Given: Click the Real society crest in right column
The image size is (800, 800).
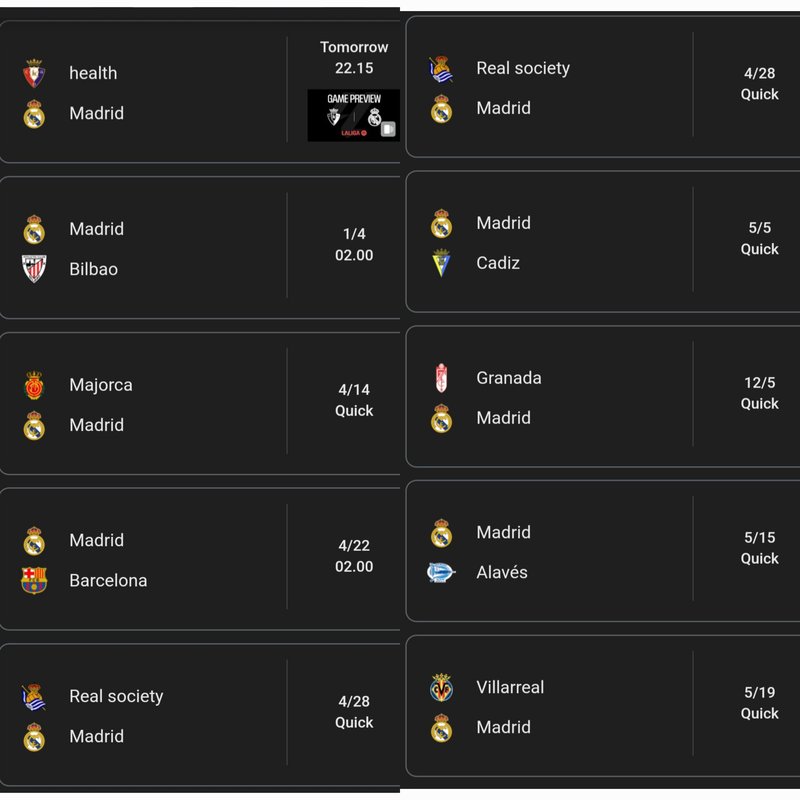Looking at the screenshot, I should [441, 69].
